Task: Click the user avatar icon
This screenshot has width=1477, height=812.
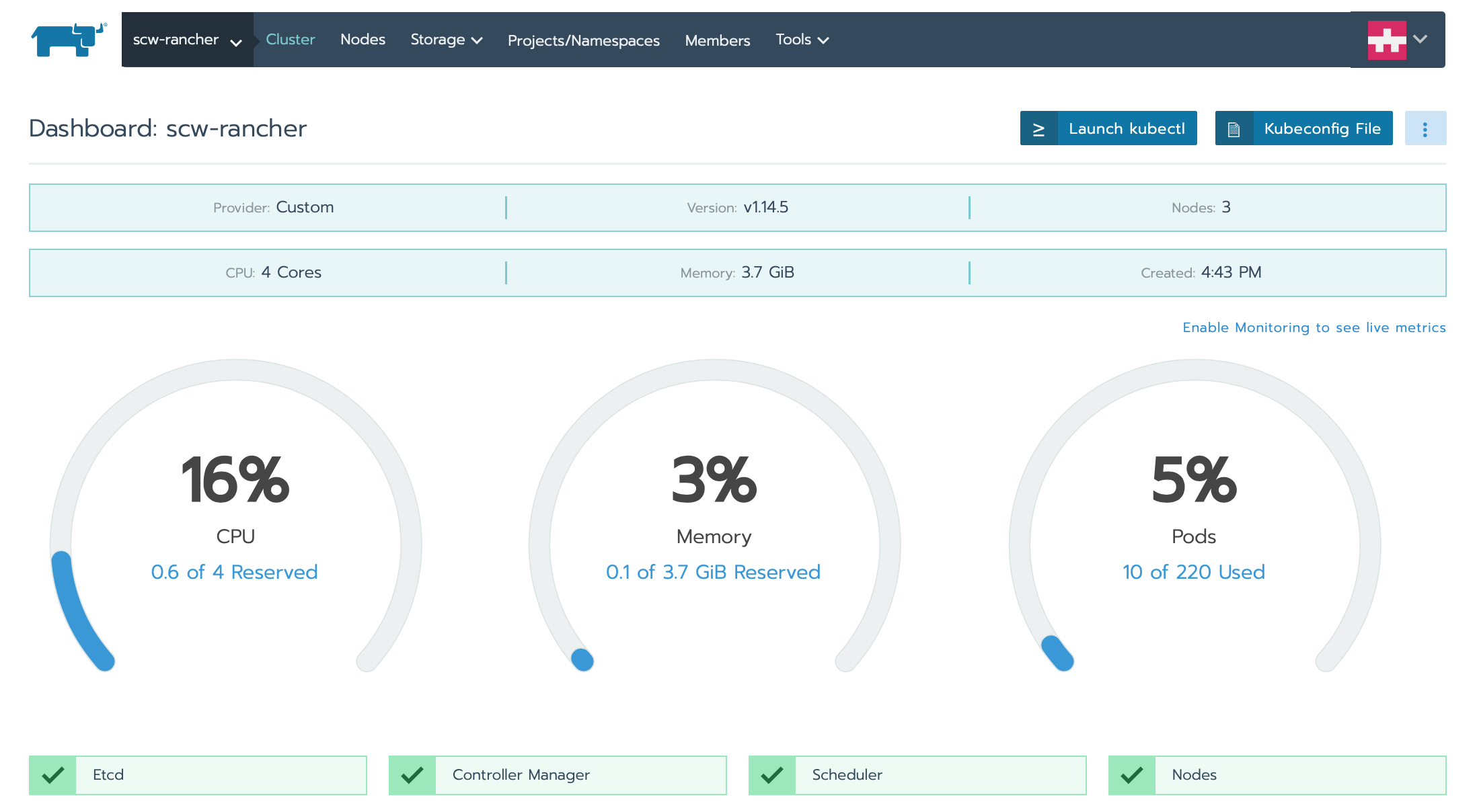Action: click(1386, 40)
